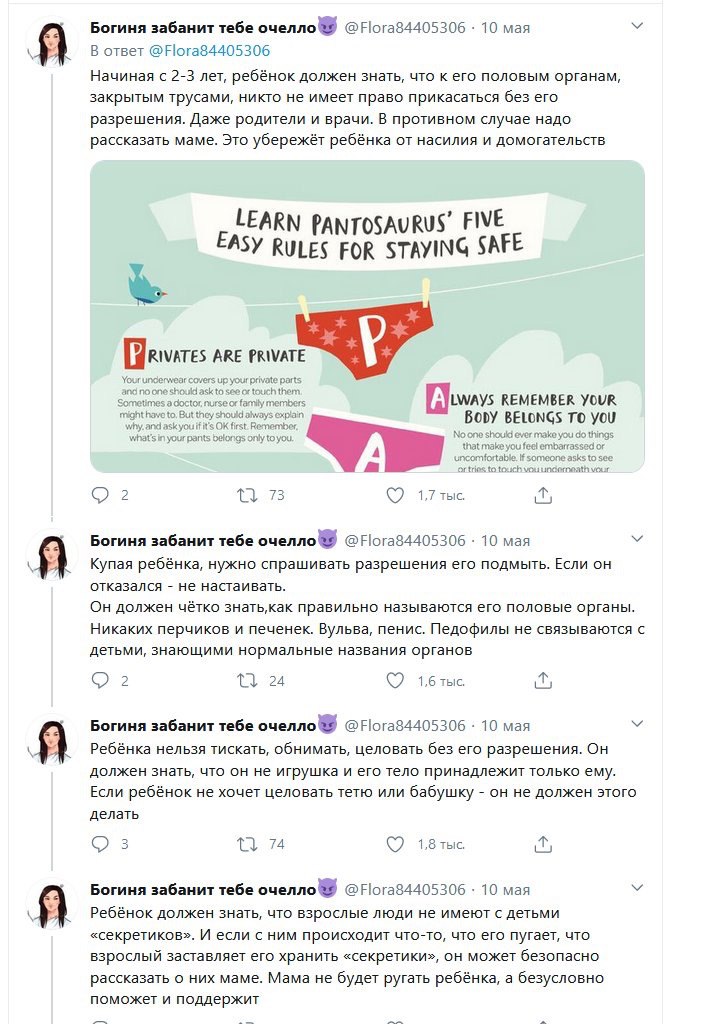The height and width of the screenshot is (1024, 711).
Task: Like the tweet with 1,7 тыс. likes
Action: click(x=395, y=495)
